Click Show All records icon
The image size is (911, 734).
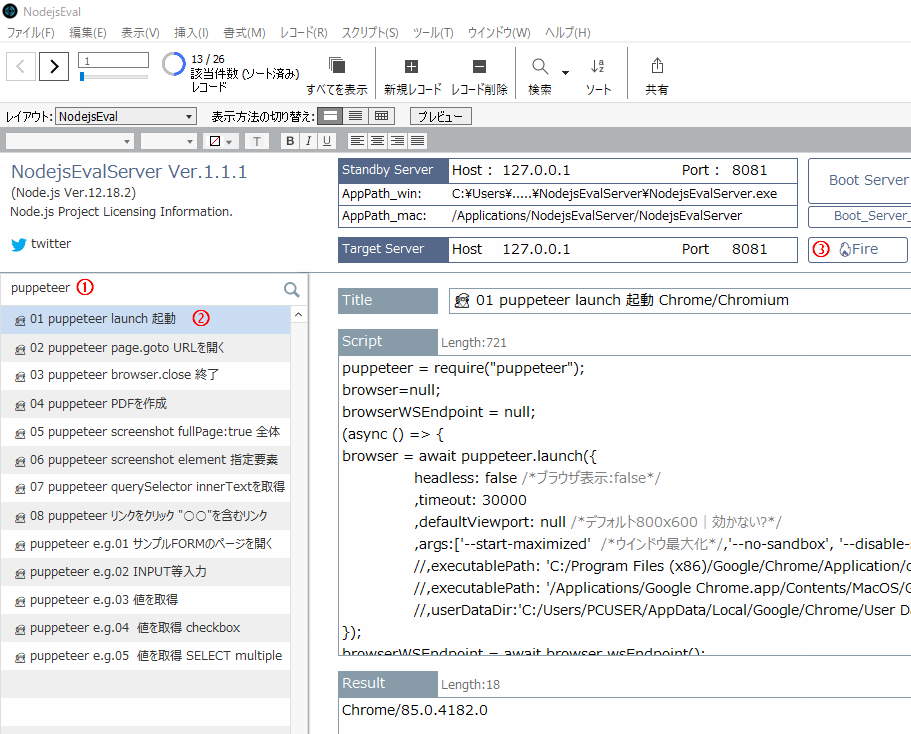337,65
